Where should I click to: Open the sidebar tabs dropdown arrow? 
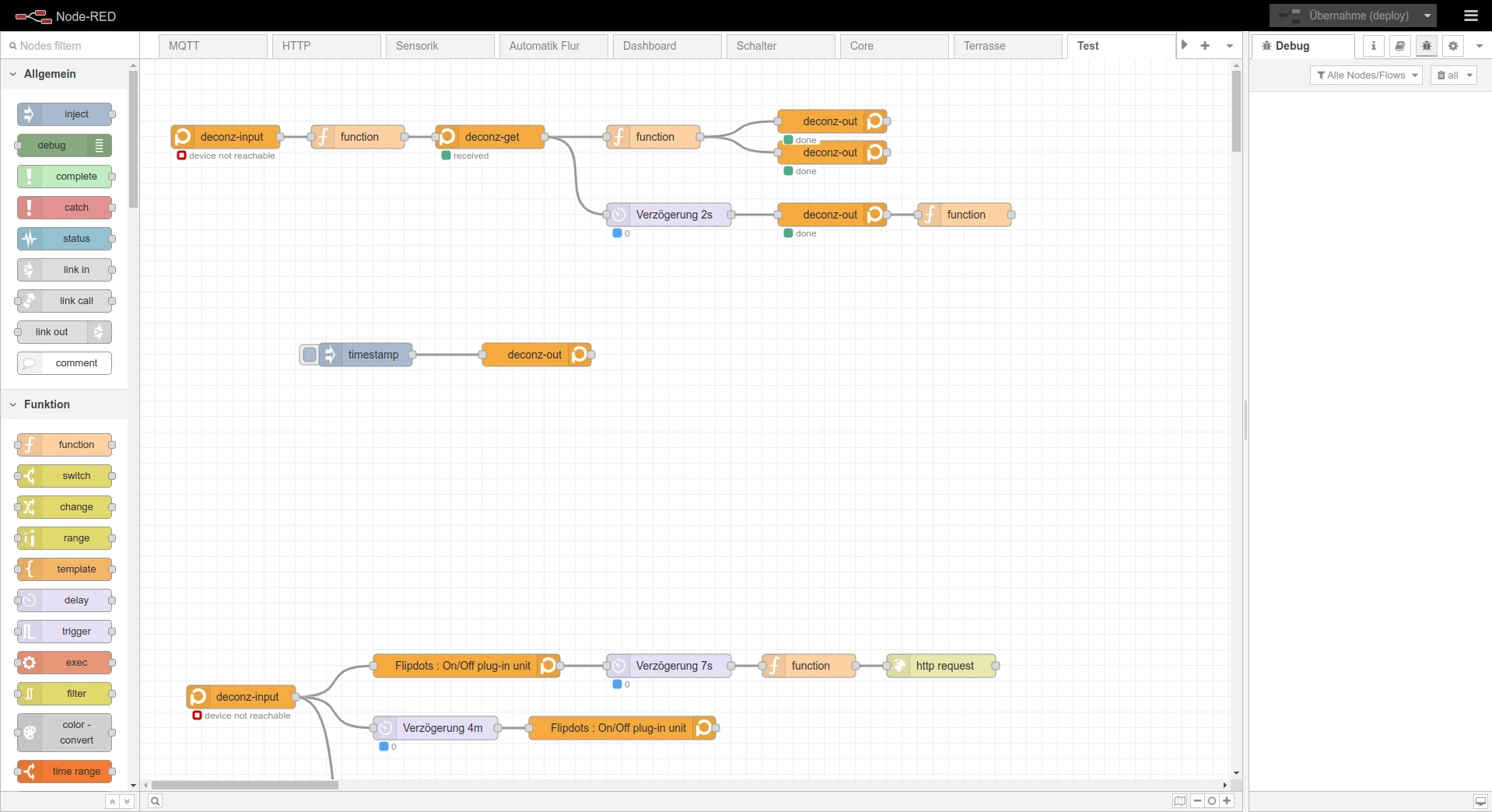point(1480,46)
